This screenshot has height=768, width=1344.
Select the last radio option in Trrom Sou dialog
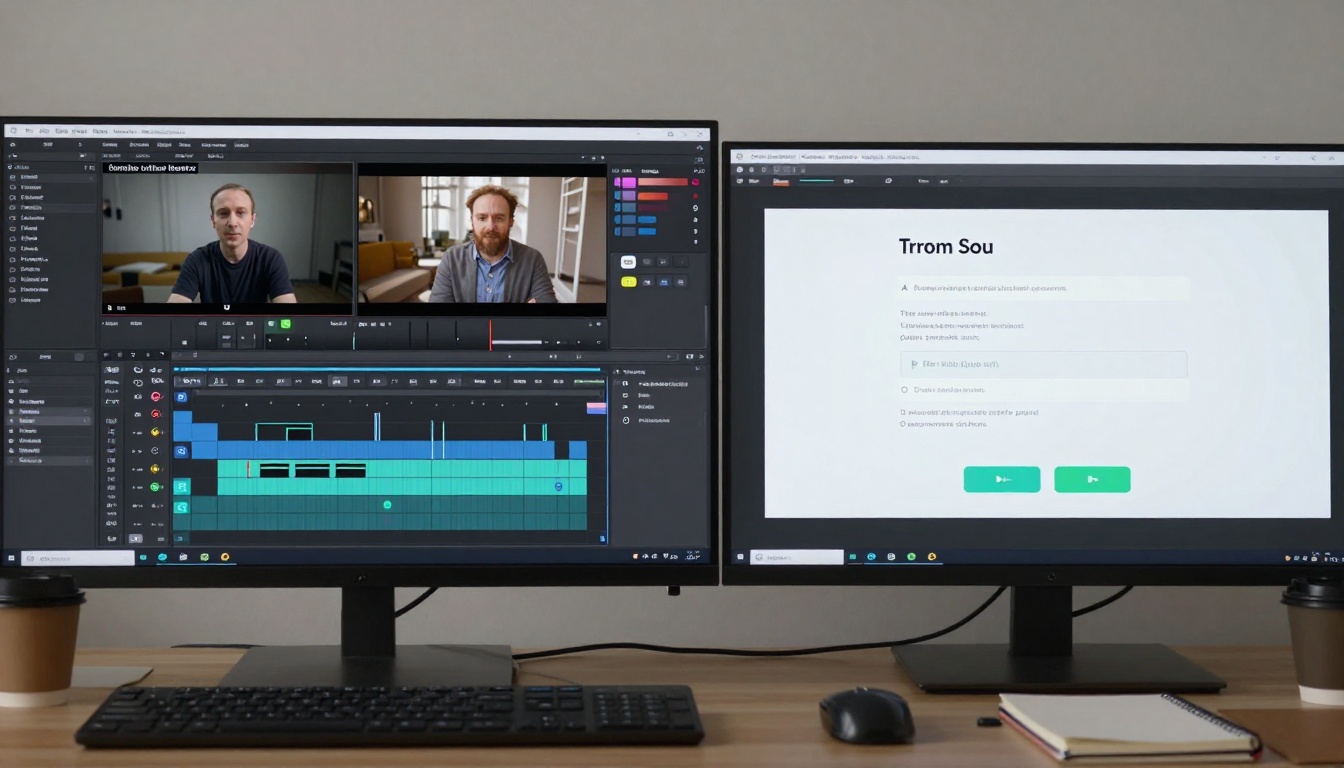(x=904, y=424)
